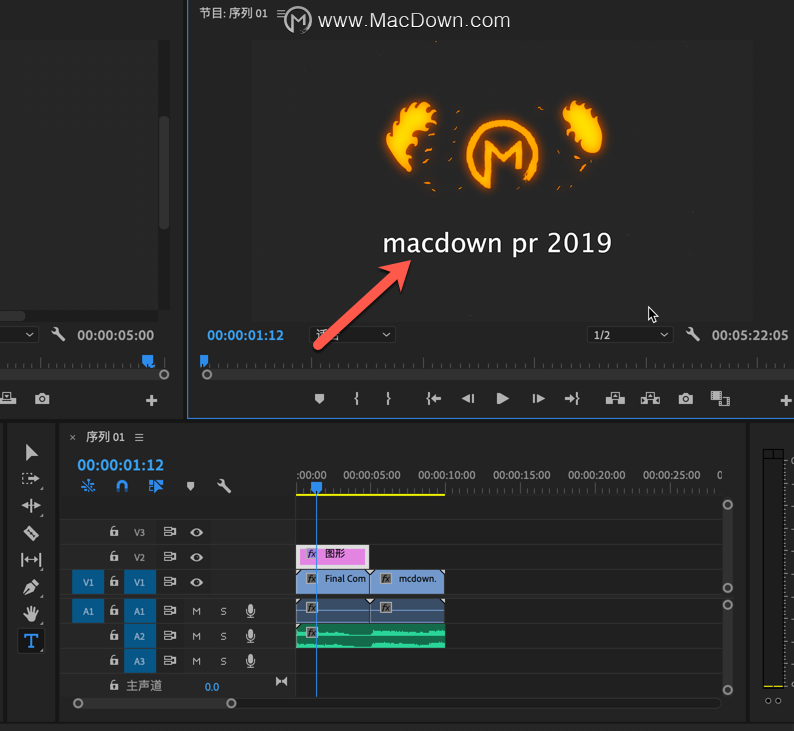
Task: Open Source monitor resolution dropdown
Action: point(18,335)
